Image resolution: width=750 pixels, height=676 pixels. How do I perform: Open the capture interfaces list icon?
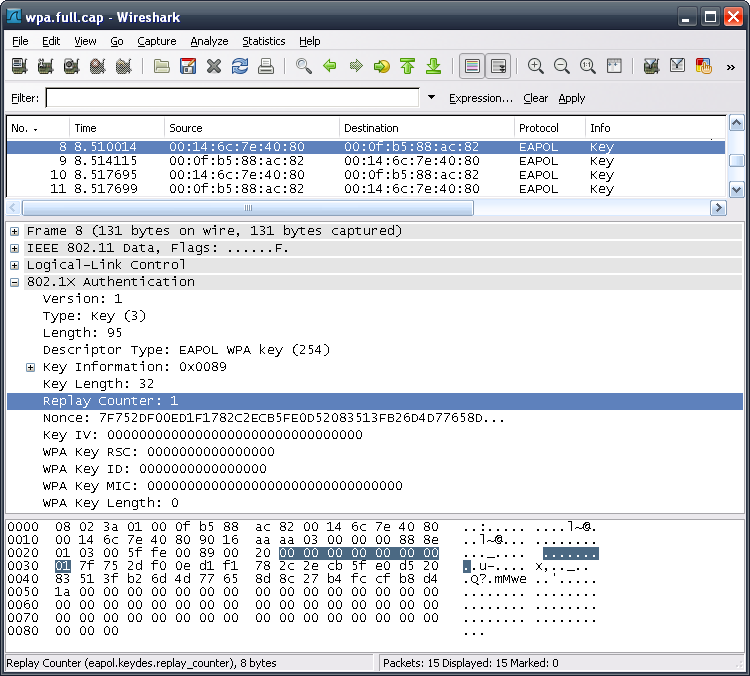[20, 66]
